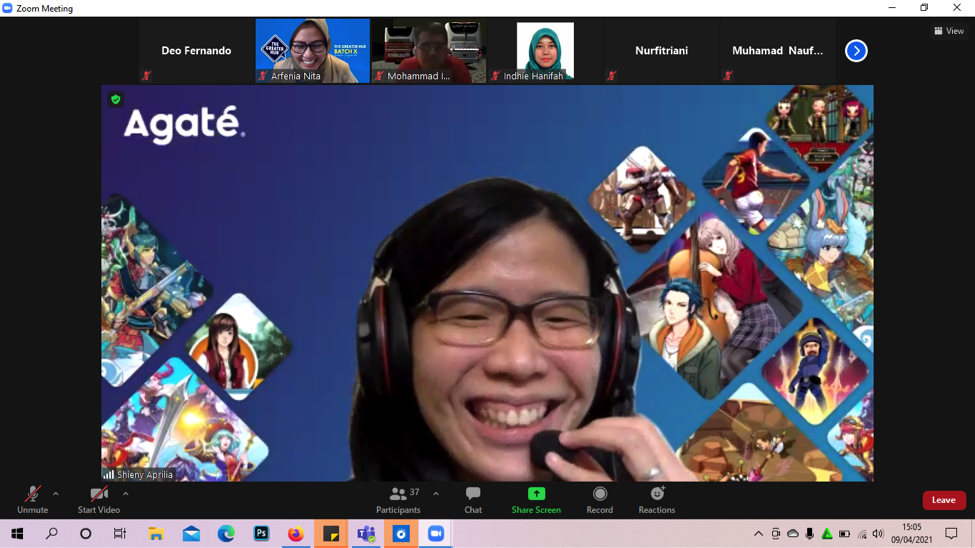Click the Shieny Aprilia name label
This screenshot has width=975, height=548.
pos(145,475)
